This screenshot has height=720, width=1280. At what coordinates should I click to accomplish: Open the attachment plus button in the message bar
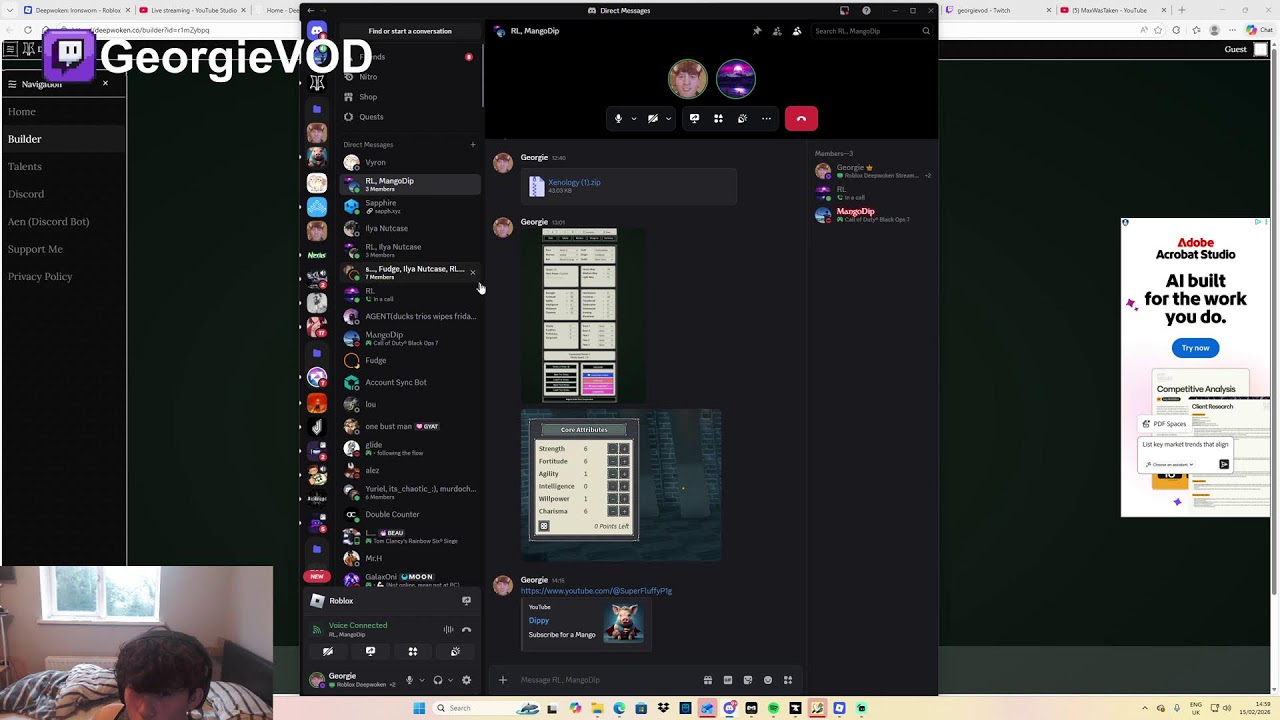(x=503, y=680)
